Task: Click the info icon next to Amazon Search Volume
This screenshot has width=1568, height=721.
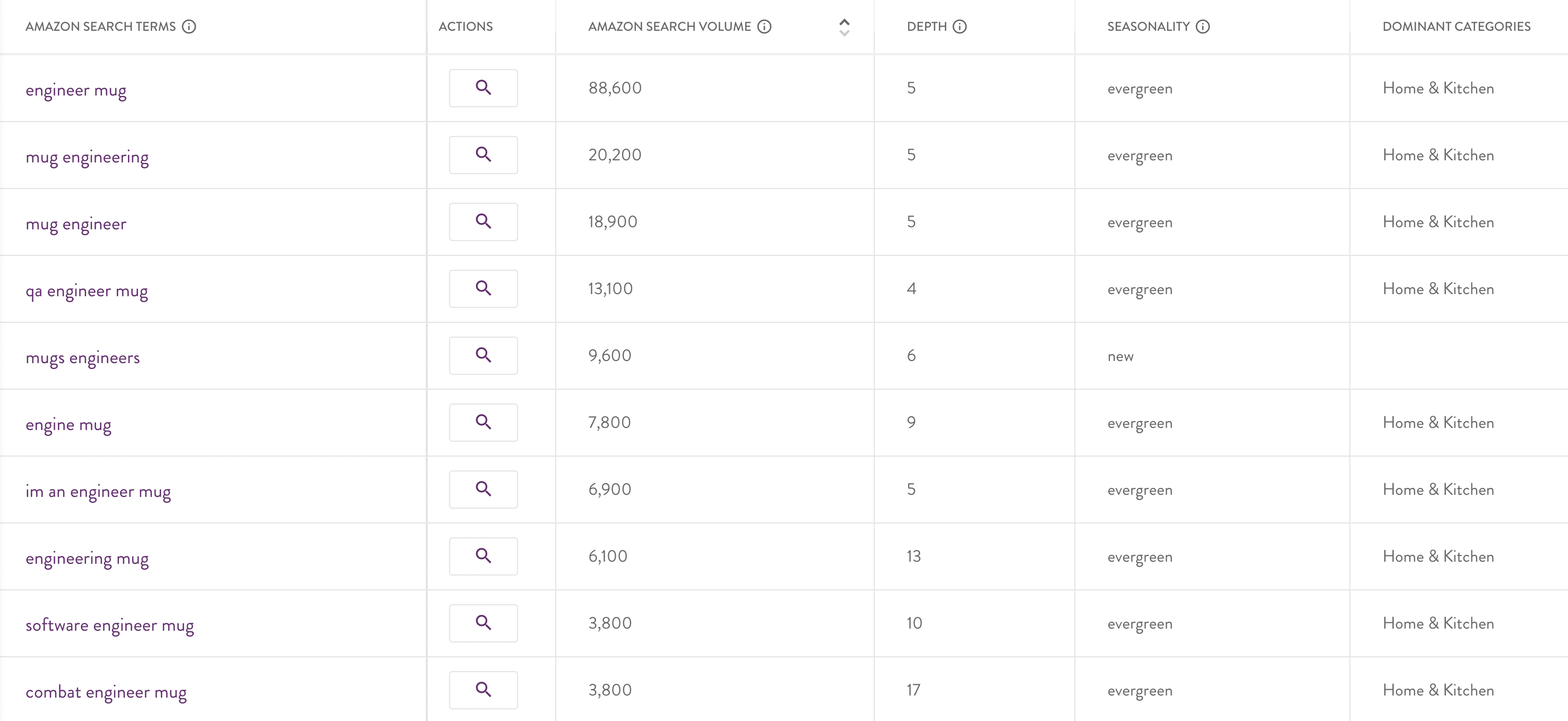Action: click(x=764, y=26)
